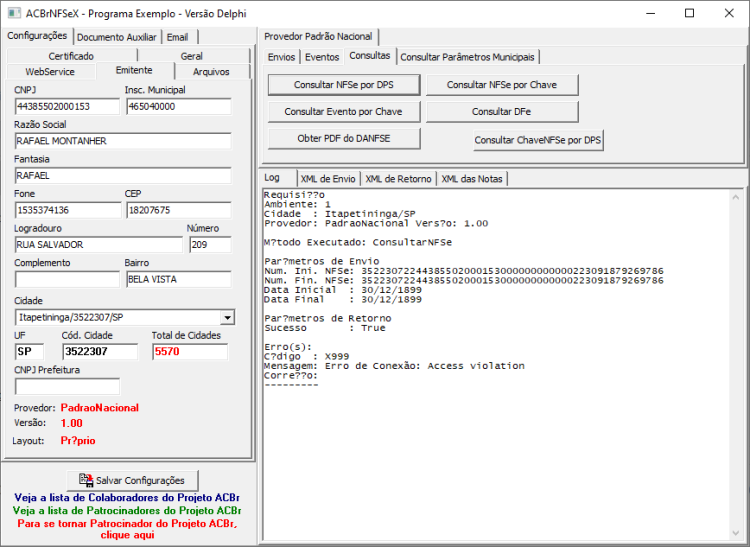Click the 'Cidade : Itapetininga/SP' log line
Image resolution: width=750 pixels, height=547 pixels.
pyautogui.click(x=340, y=214)
